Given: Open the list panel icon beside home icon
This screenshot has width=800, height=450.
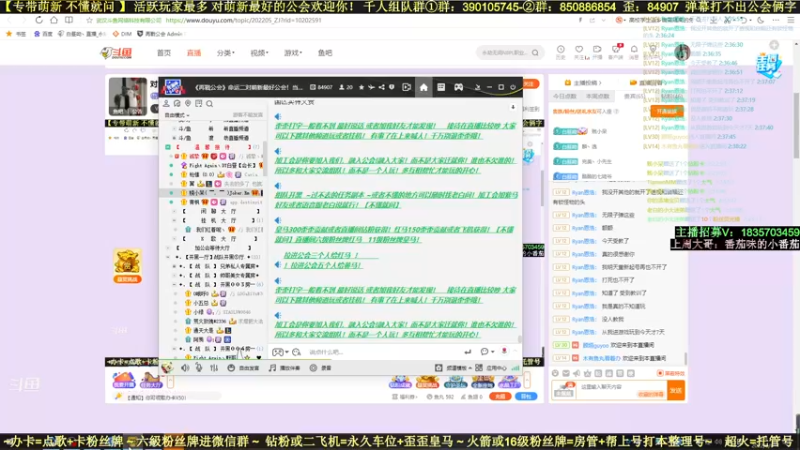Looking at the screenshot, I should [441, 87].
